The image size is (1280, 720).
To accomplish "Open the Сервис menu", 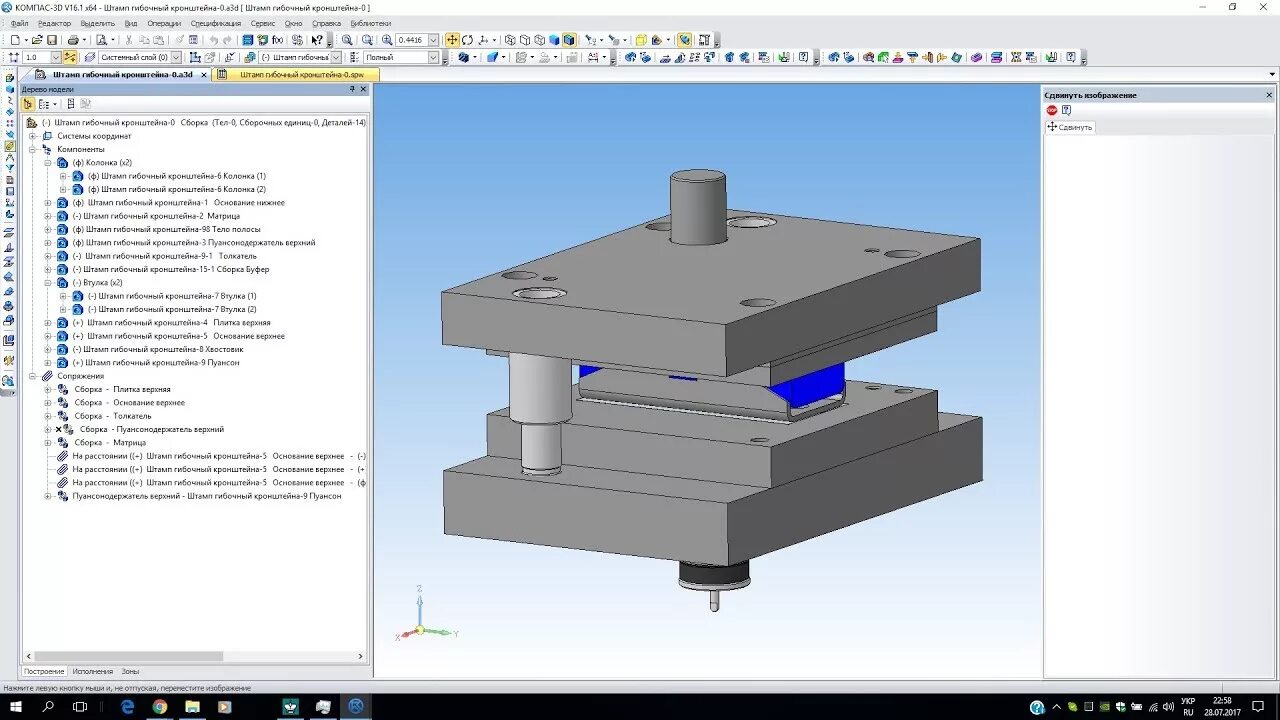I will coord(263,23).
